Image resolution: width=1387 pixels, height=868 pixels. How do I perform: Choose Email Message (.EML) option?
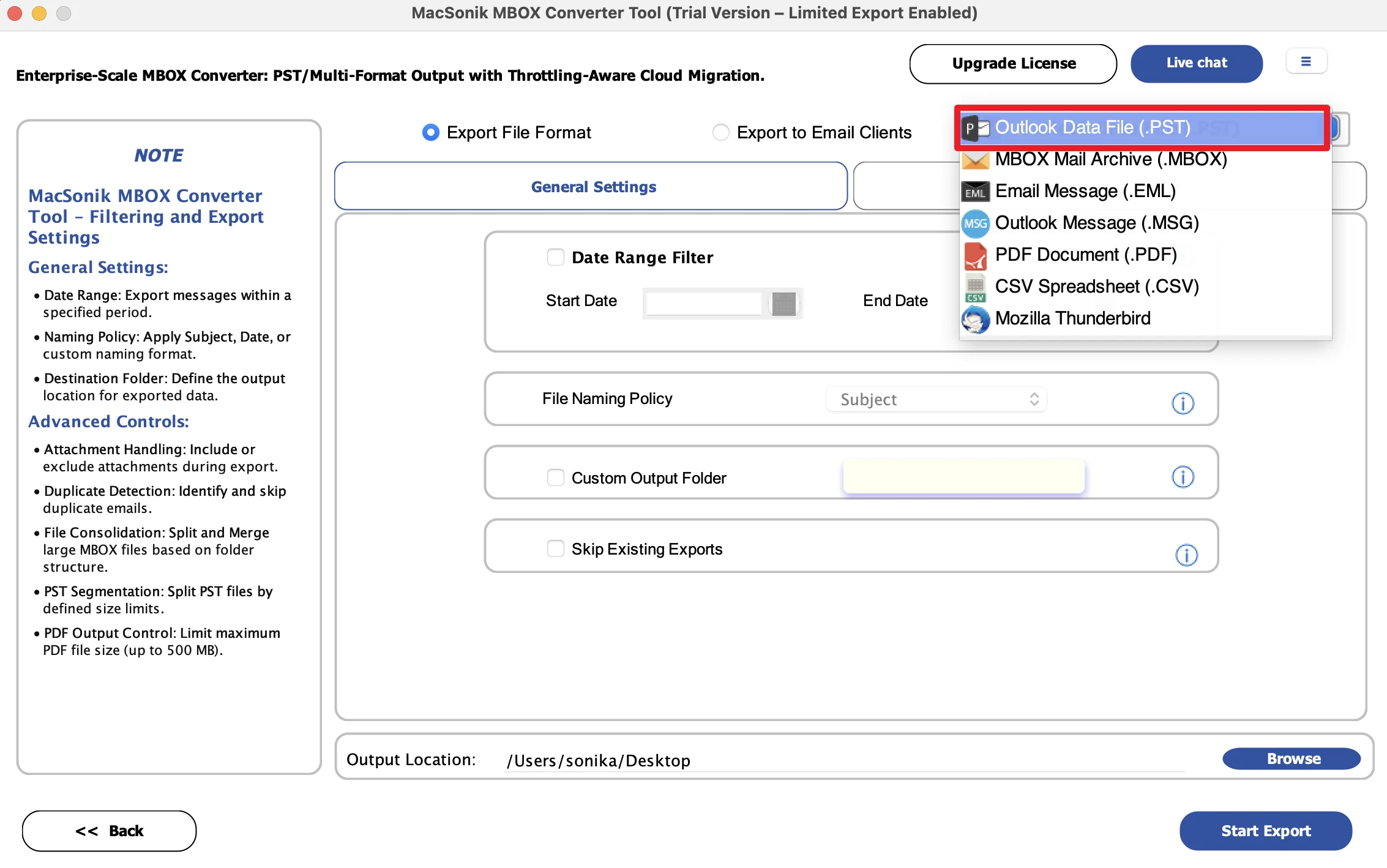coord(1145,191)
